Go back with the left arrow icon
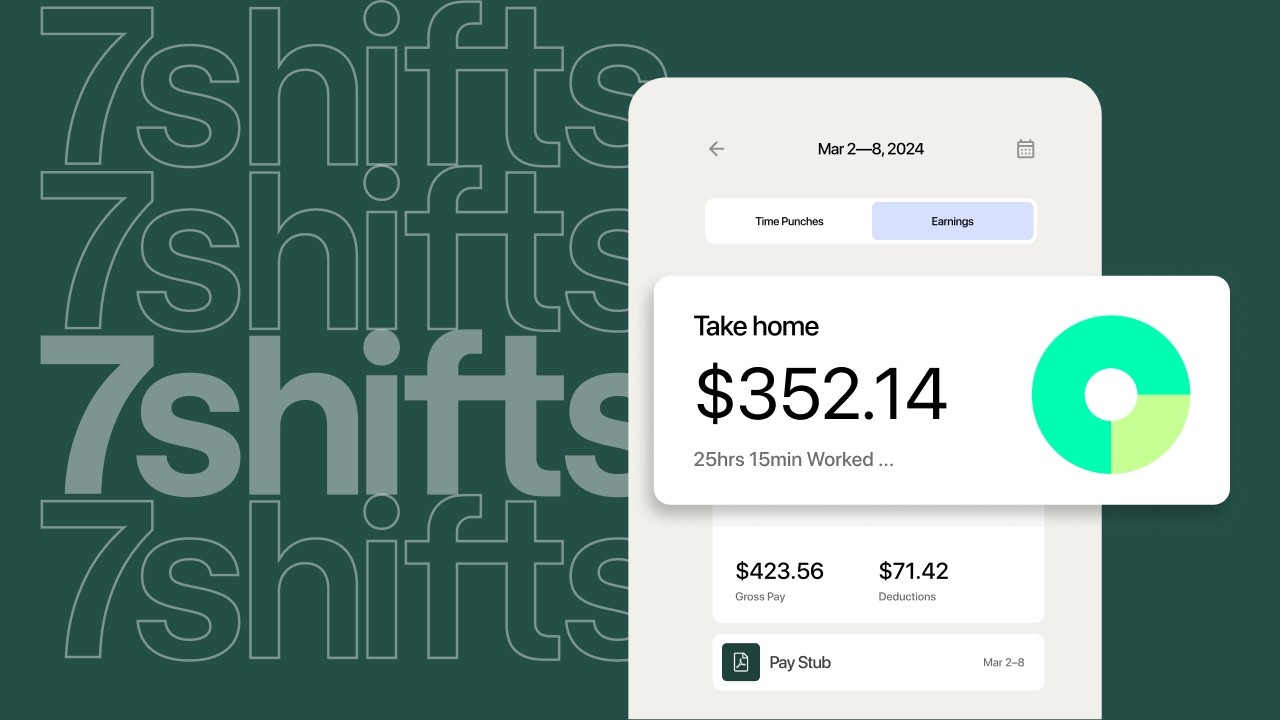The image size is (1280, 720). pos(716,149)
